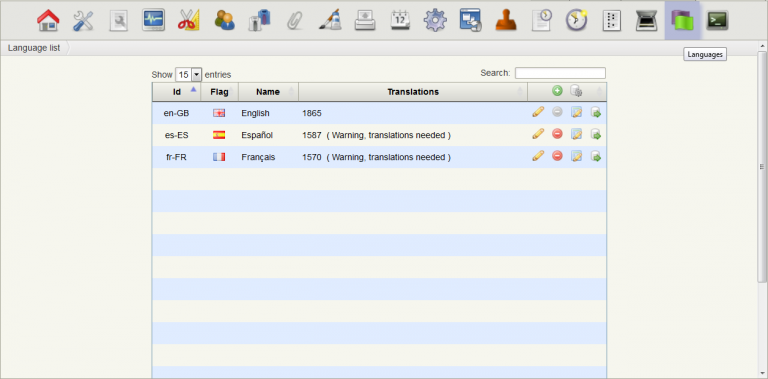
Task: Select the Languages flag icon
Action: tap(682, 21)
